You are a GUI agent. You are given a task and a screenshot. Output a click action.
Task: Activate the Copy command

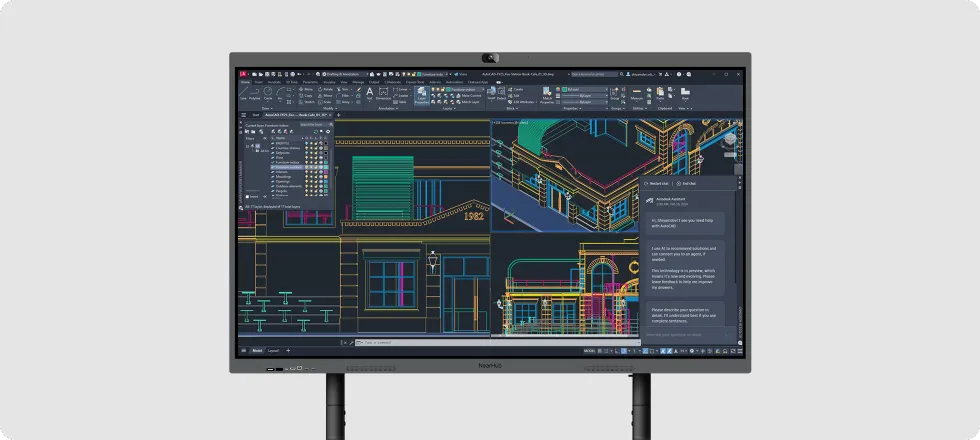coord(306,96)
